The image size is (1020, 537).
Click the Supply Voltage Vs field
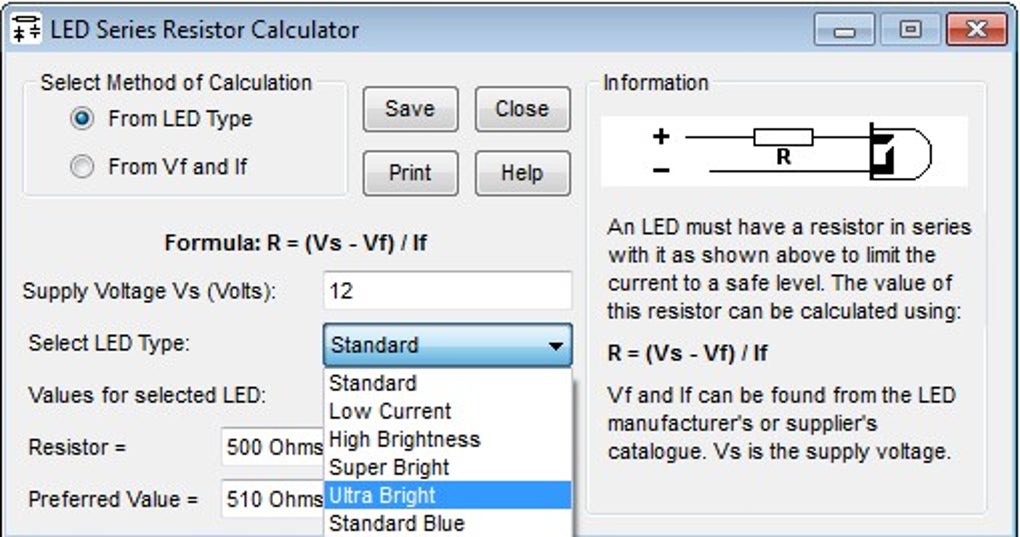[x=448, y=291]
